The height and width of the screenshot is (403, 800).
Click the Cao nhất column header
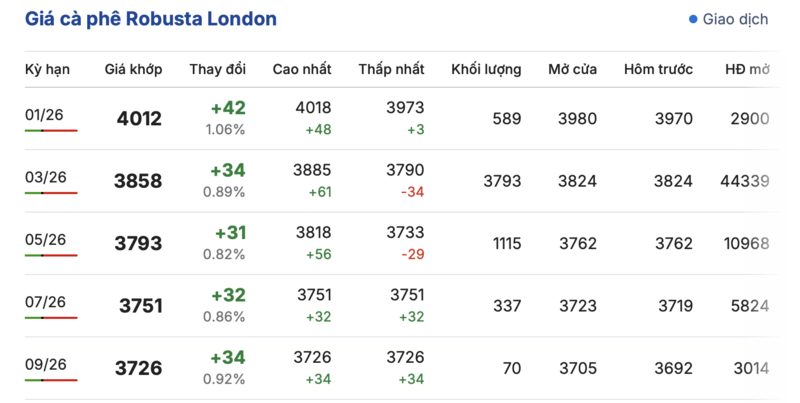[303, 70]
